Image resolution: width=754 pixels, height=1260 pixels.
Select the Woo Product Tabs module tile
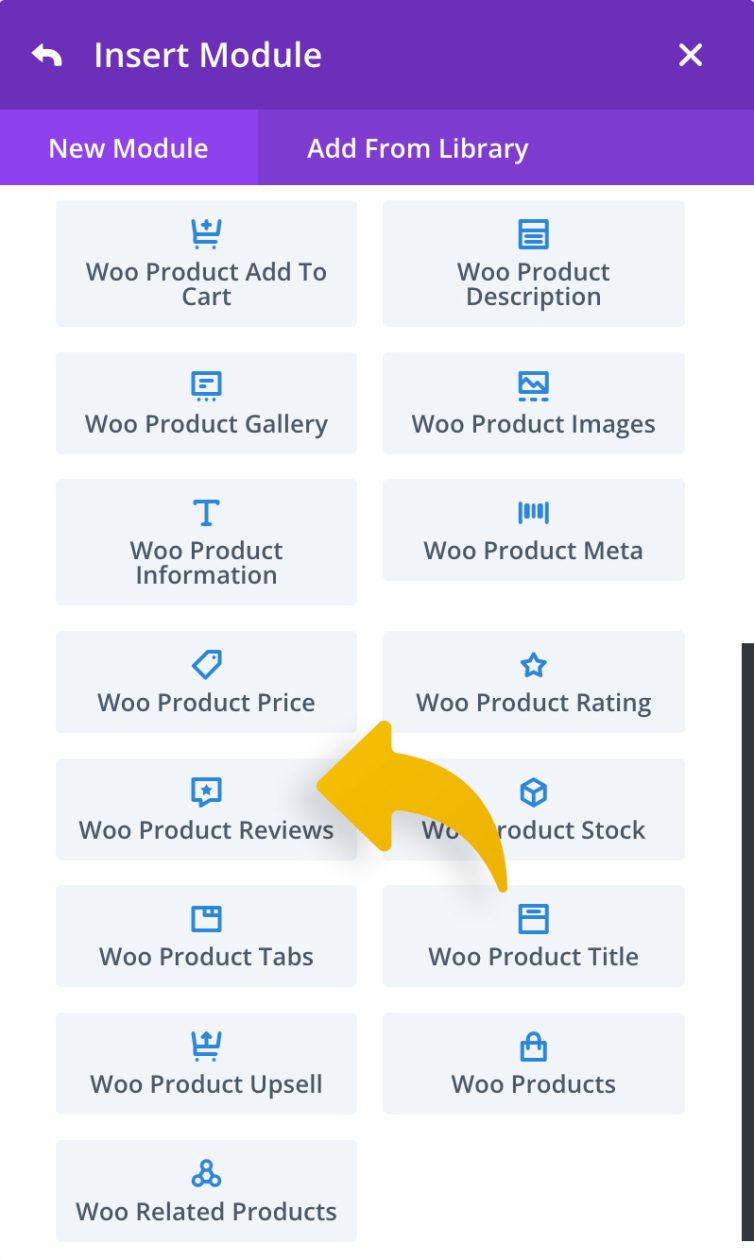(206, 936)
